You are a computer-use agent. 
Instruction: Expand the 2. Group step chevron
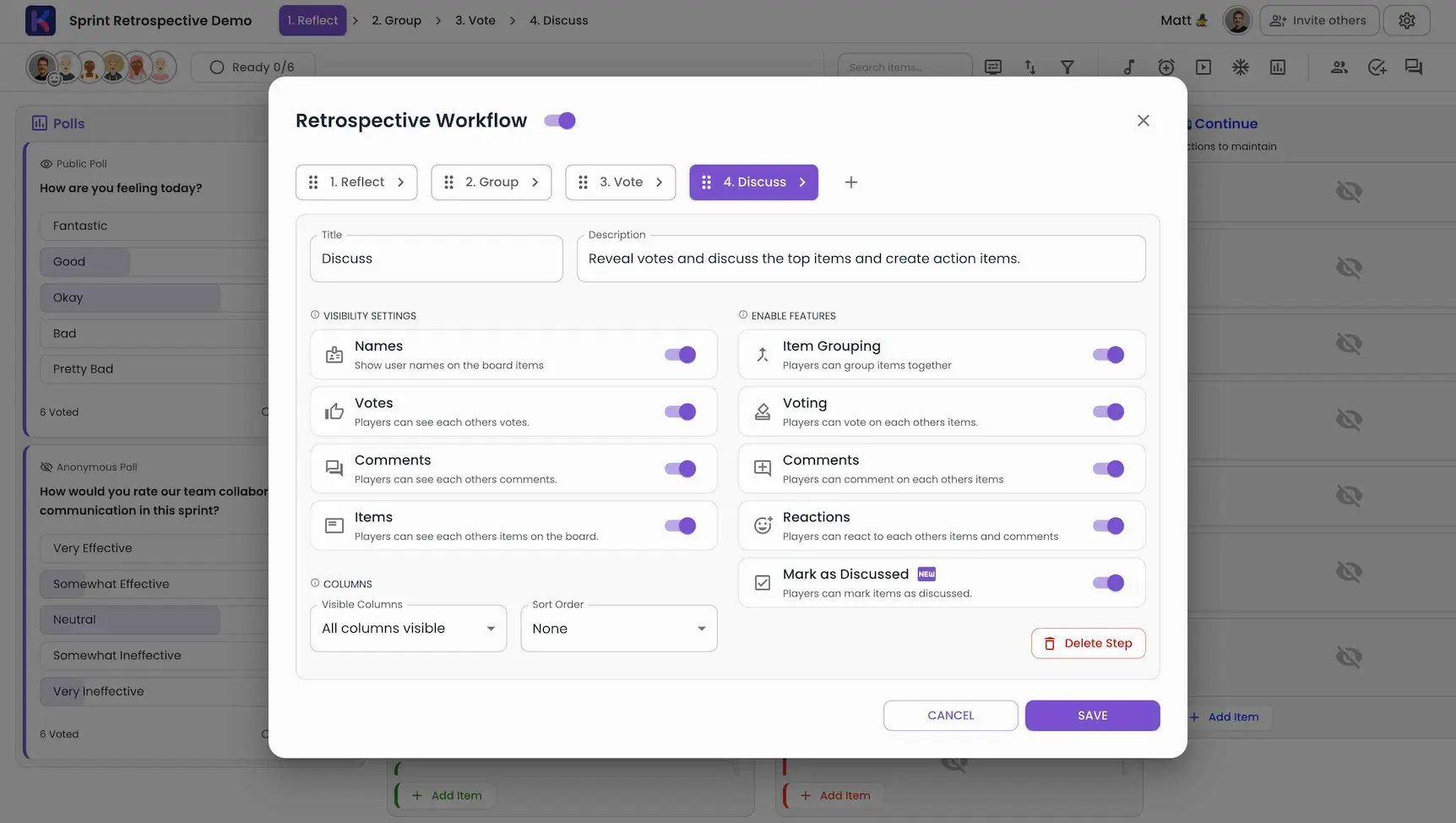pyautogui.click(x=535, y=183)
